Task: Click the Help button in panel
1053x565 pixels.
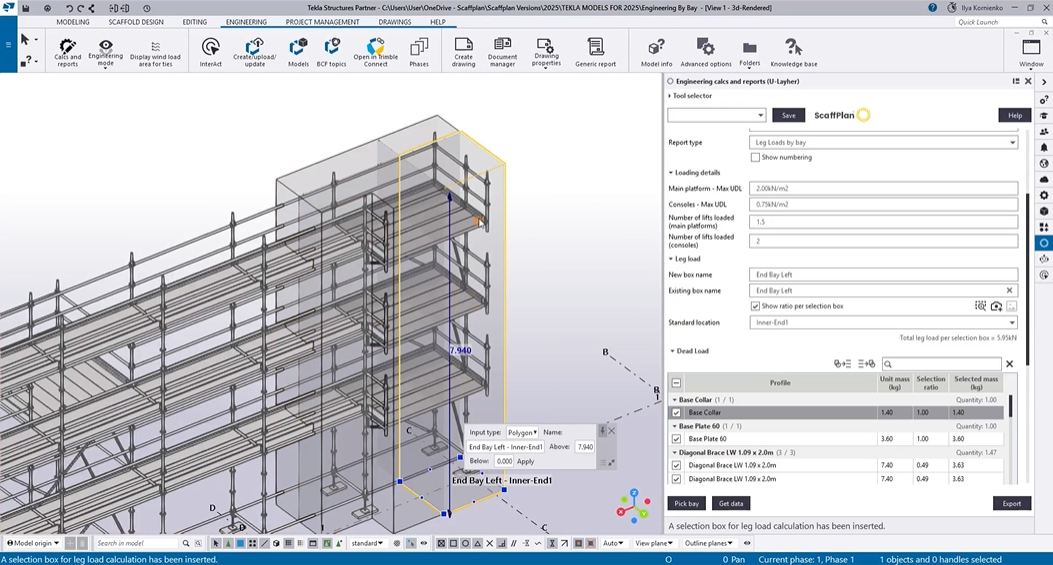Action: (1015, 115)
